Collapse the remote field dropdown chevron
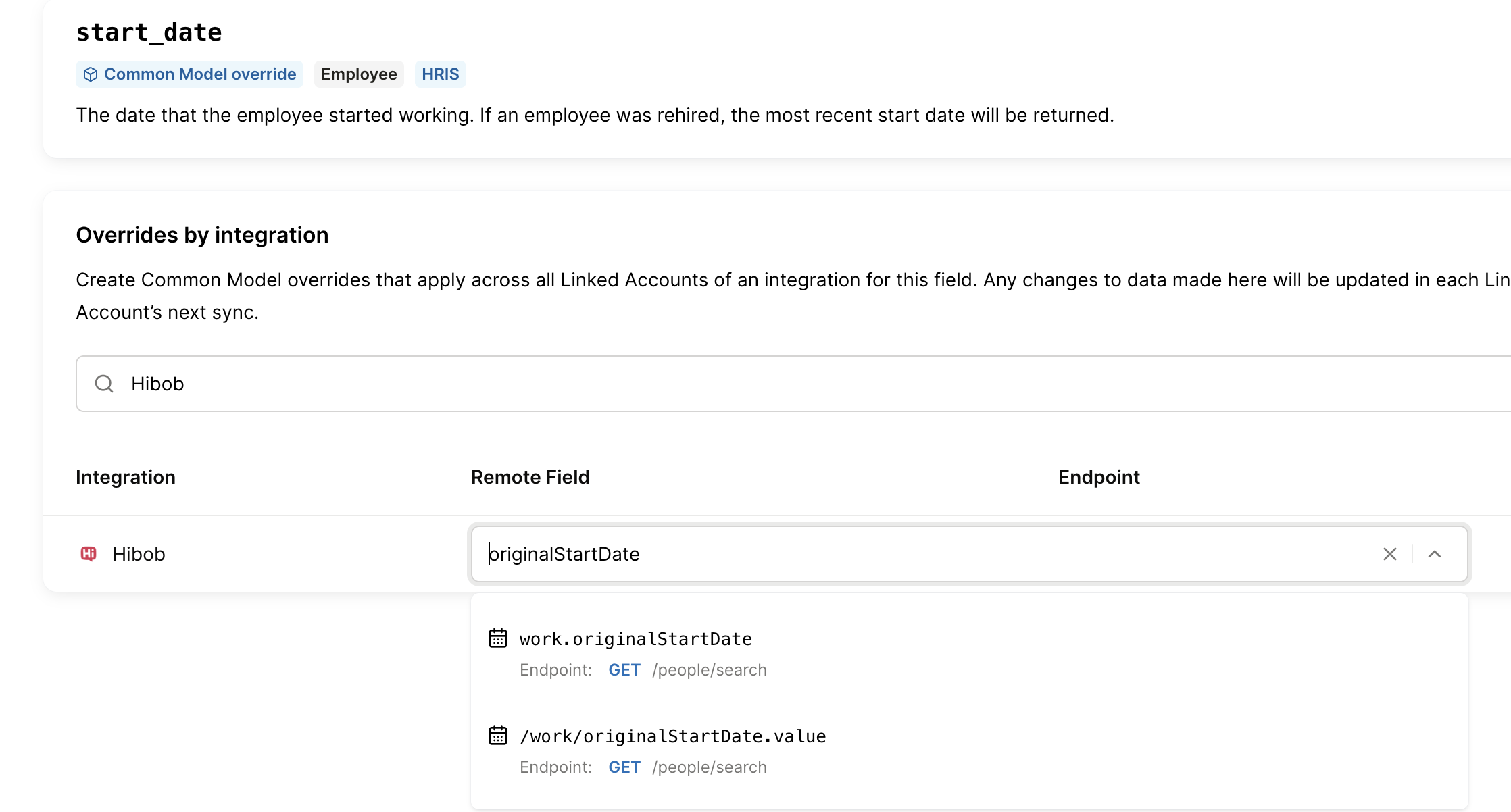Screen dimensions: 1511x812 point(1434,554)
